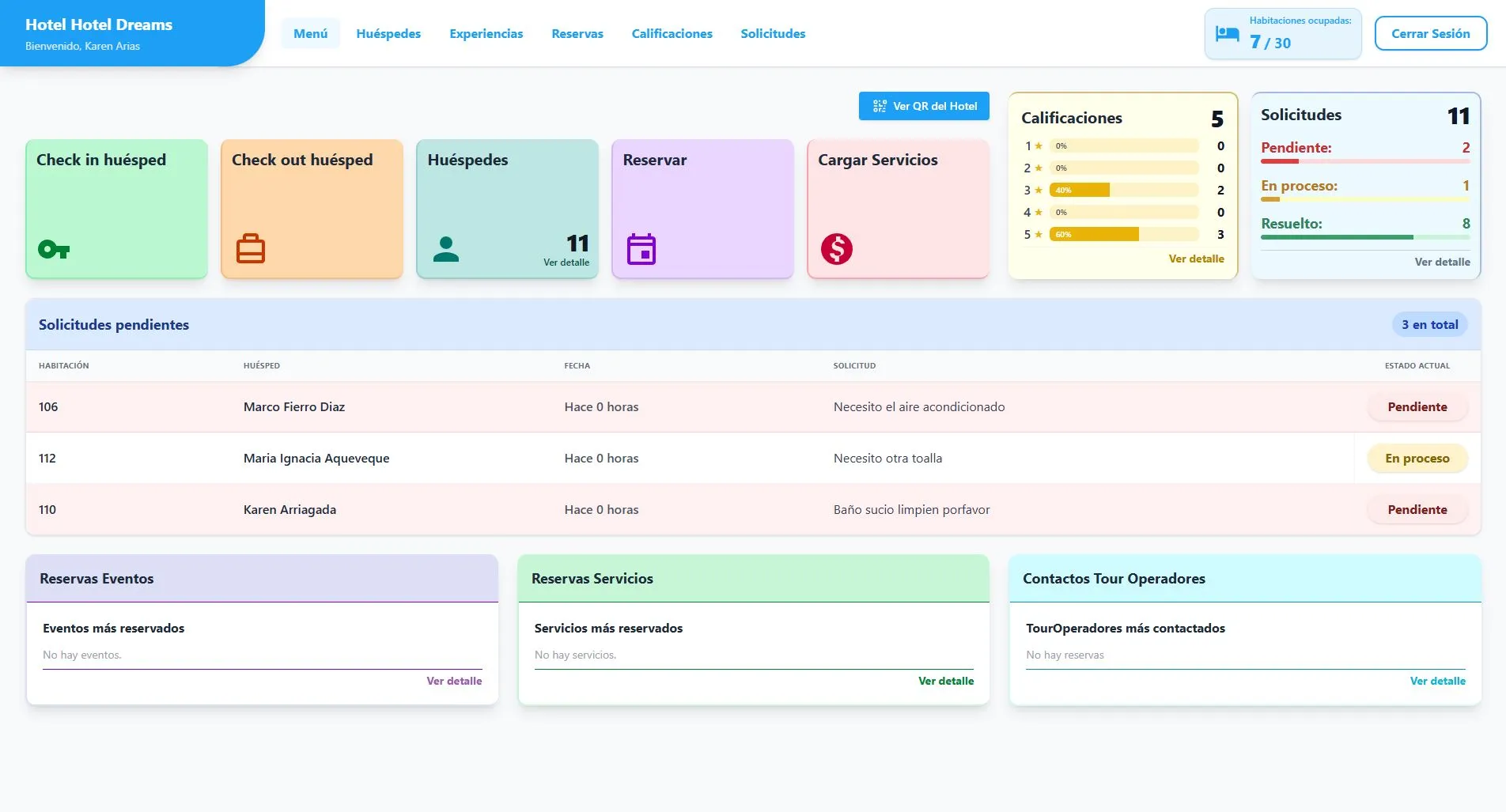Open Ver detalle in Calificaciones card
Viewport: 1506px width, 812px height.
click(x=1196, y=259)
